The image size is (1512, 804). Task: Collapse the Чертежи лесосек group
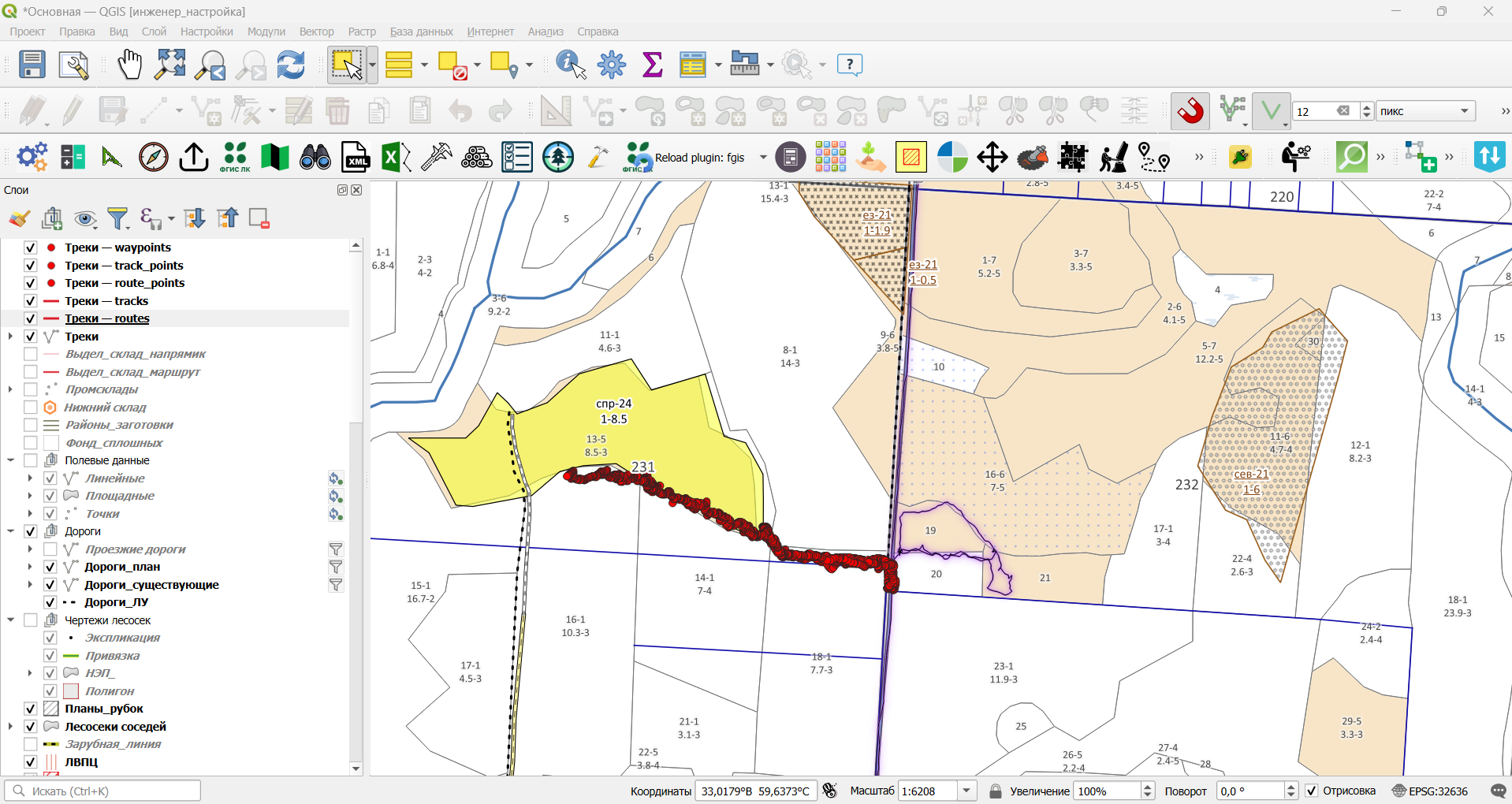pos(10,620)
